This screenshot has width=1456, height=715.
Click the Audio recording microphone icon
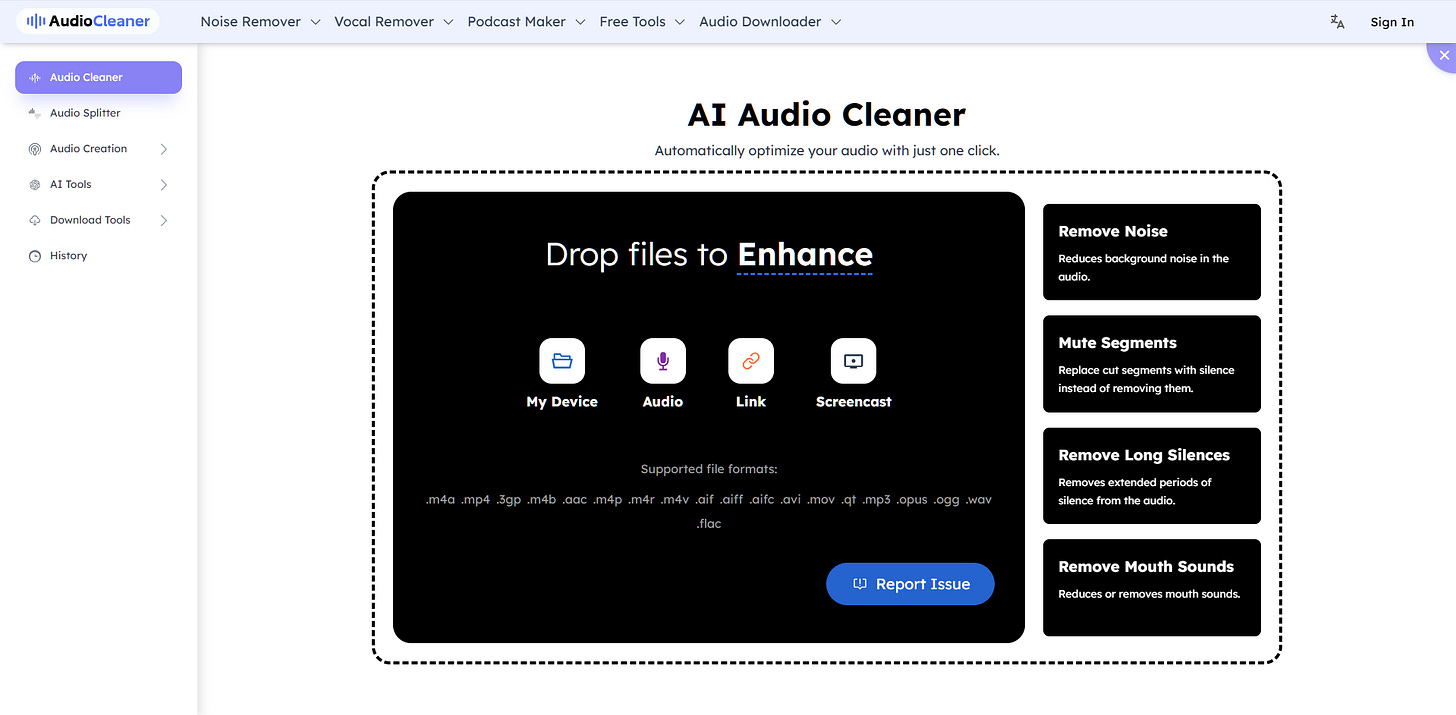(x=662, y=361)
